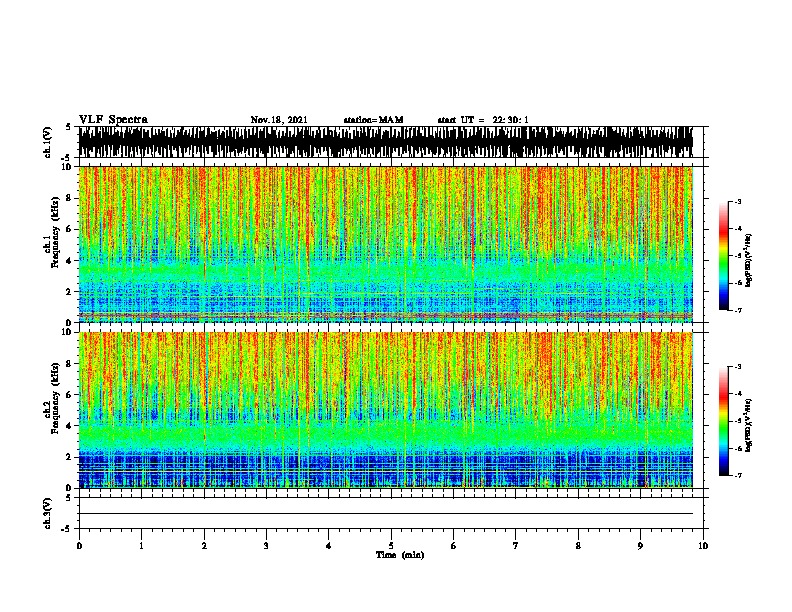Select the "start UT = 22:30: 1" text
Viewport: 792px width, 612px height.
[x=483, y=120]
